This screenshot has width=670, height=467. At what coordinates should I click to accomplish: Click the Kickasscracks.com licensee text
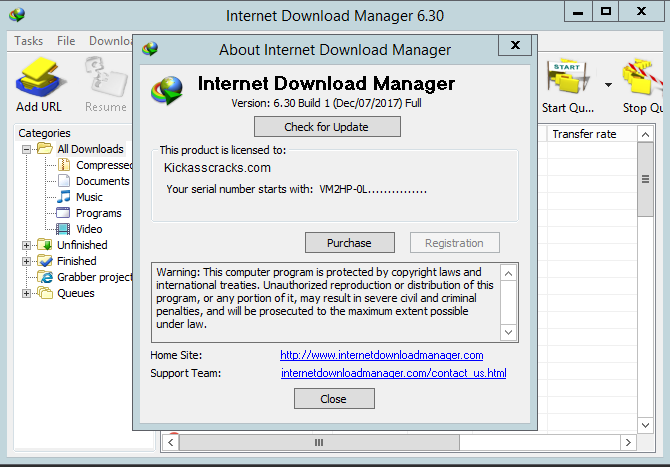coord(217,167)
